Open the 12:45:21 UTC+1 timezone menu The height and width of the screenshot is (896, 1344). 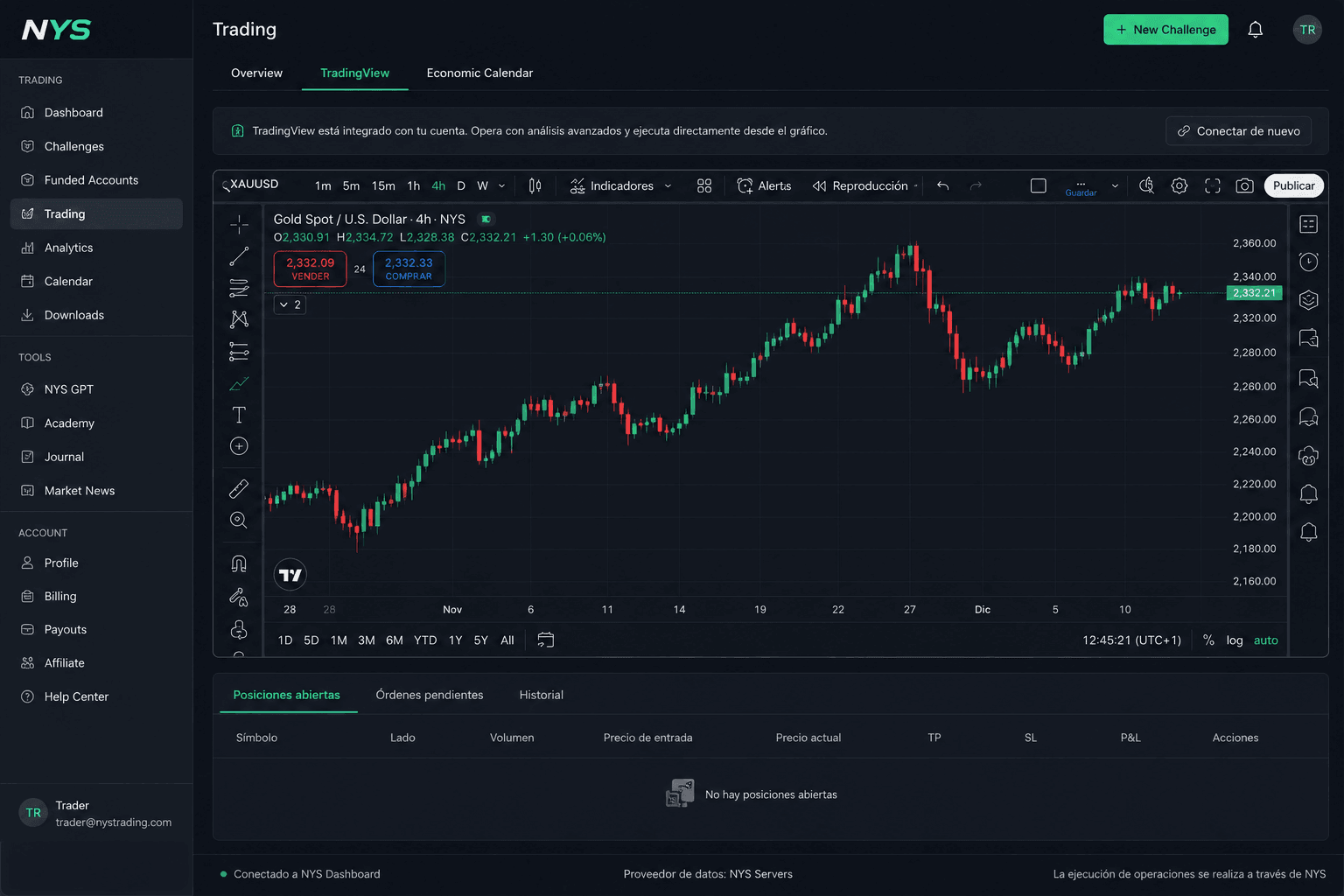(x=1131, y=640)
